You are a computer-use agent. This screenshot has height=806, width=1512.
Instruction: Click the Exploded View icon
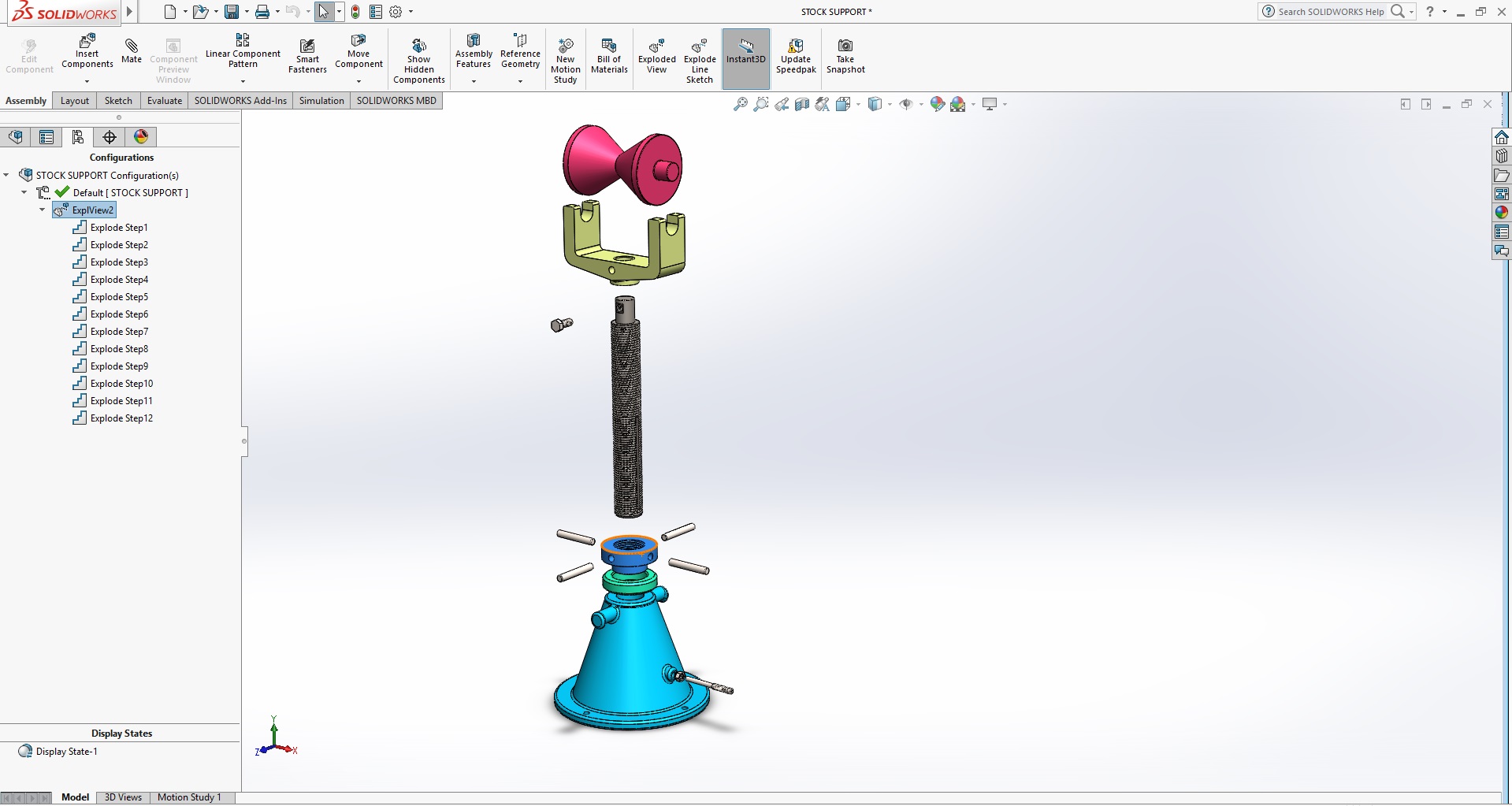(x=656, y=46)
